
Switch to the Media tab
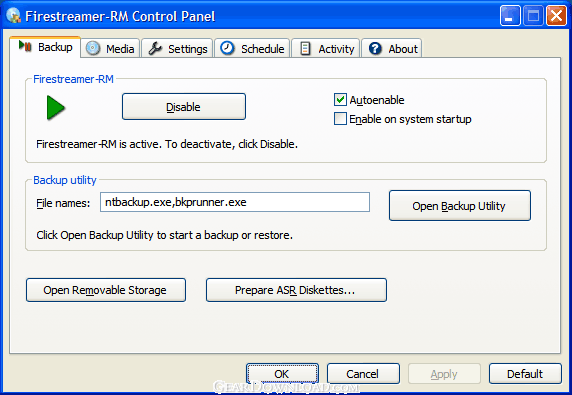tap(110, 49)
